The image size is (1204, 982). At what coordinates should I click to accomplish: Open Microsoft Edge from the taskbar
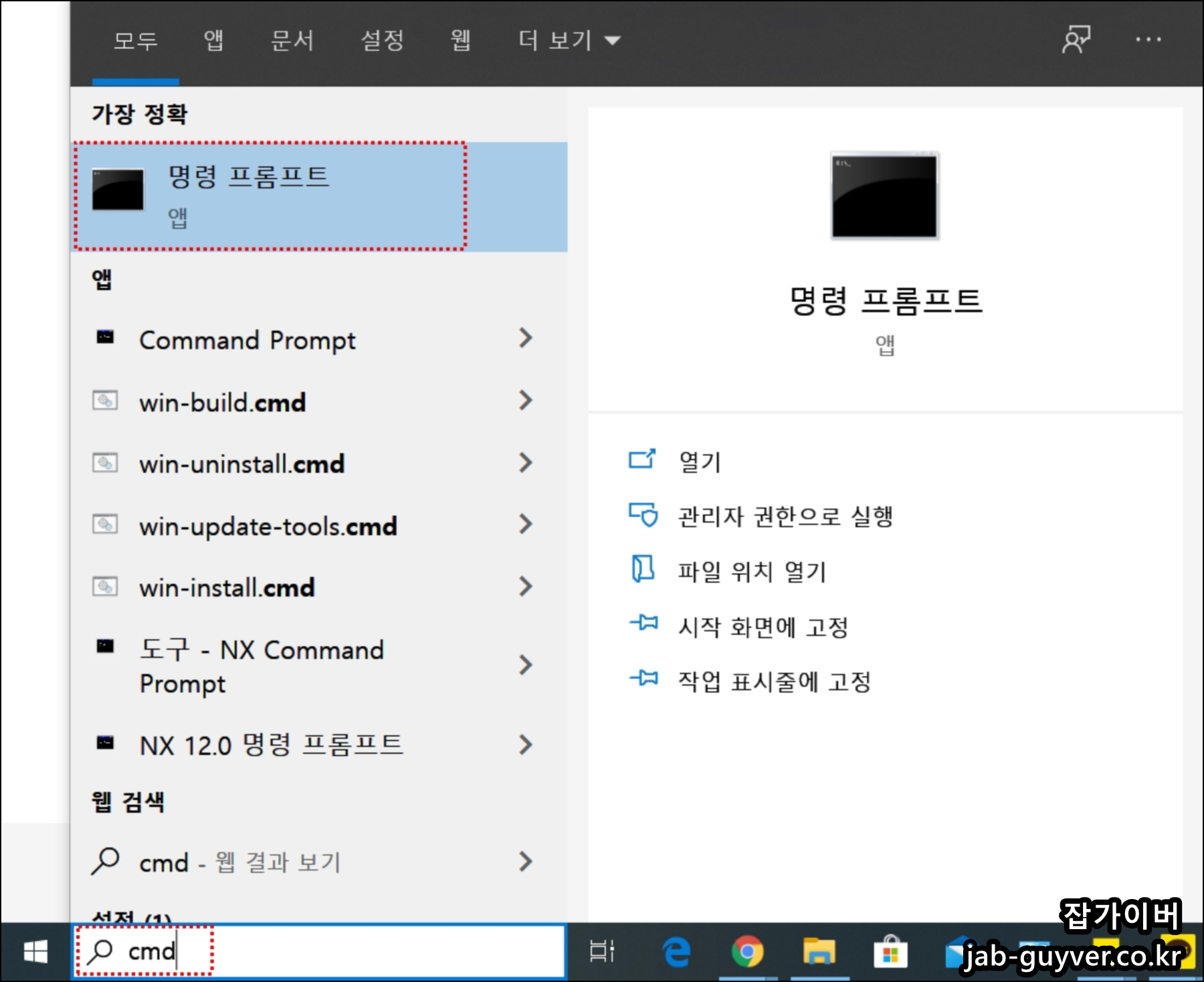pyautogui.click(x=675, y=950)
